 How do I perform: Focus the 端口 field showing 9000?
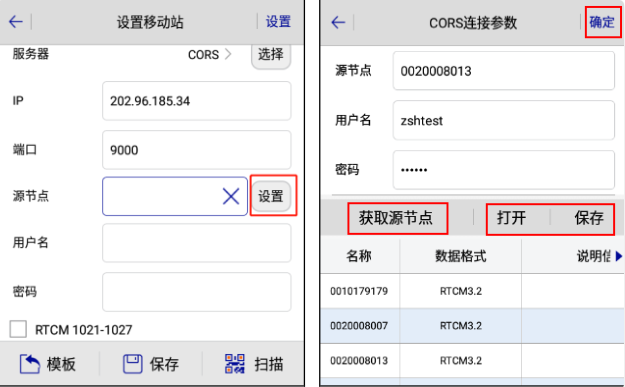point(197,150)
